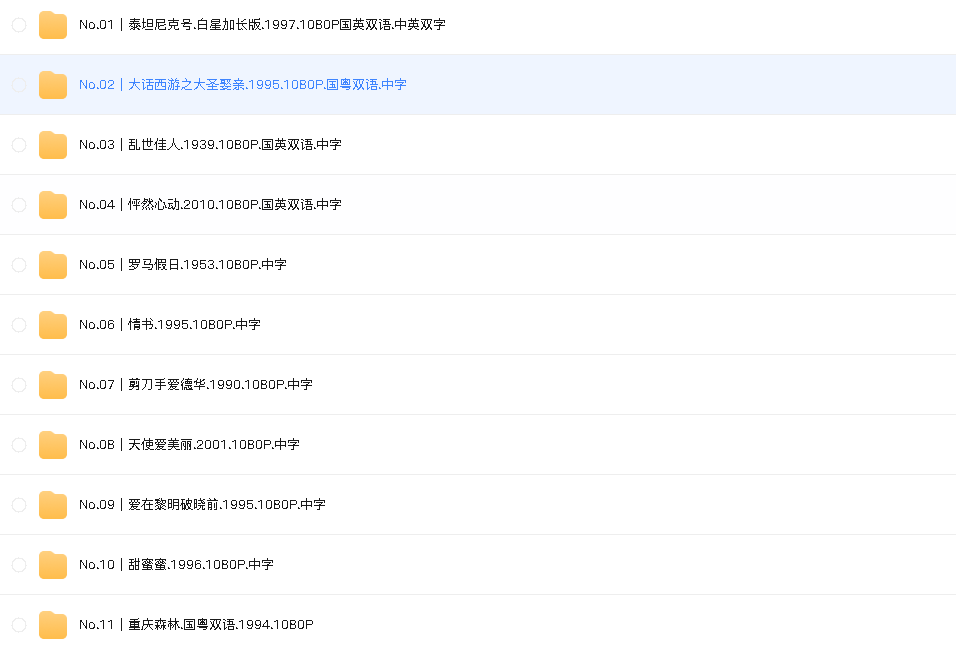Open folder icon for No.09 爱在黎明破晓前
The width and height of the screenshot is (956, 653).
click(x=53, y=505)
